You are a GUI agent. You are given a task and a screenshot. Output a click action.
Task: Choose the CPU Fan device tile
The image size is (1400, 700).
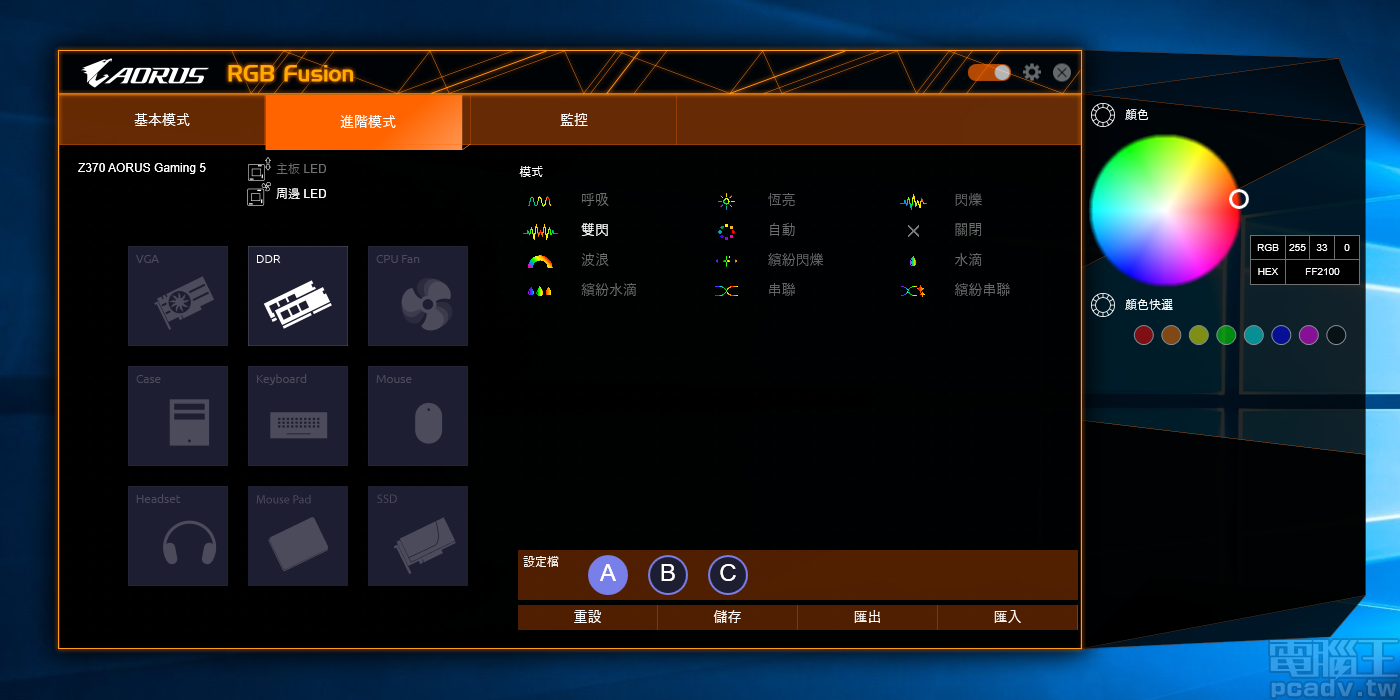417,296
